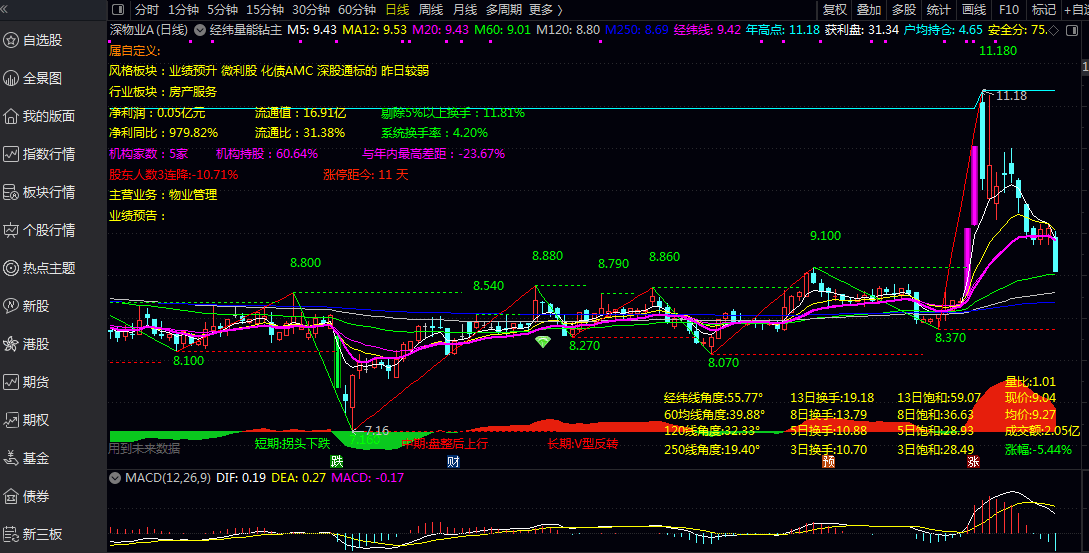
Task: Click the 财 financial event marker
Action: pyautogui.click(x=454, y=461)
